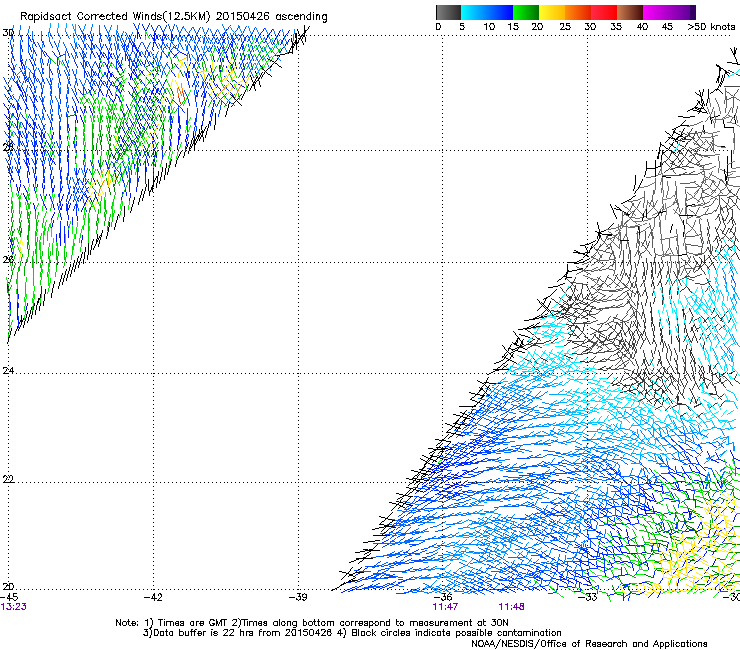Click latitude label '30' on left axis
The height and width of the screenshot is (650, 740).
pos(8,33)
